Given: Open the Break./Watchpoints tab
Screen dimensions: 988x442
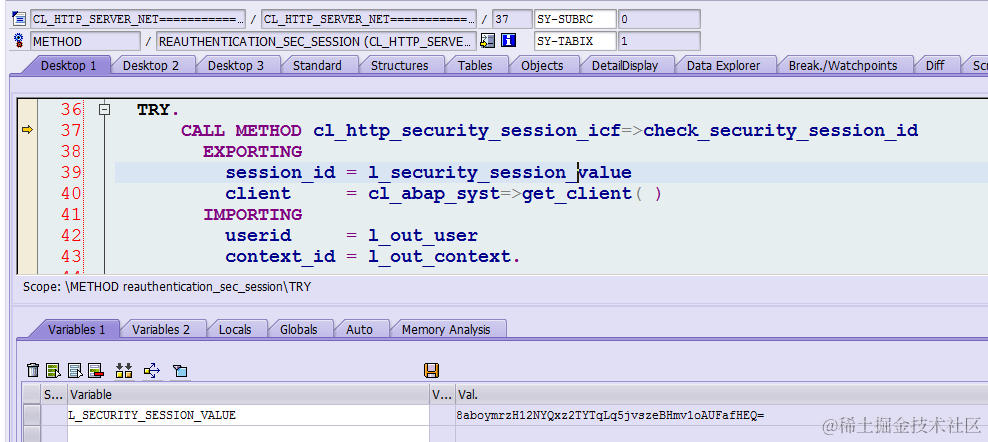Looking at the screenshot, I should (x=842, y=66).
